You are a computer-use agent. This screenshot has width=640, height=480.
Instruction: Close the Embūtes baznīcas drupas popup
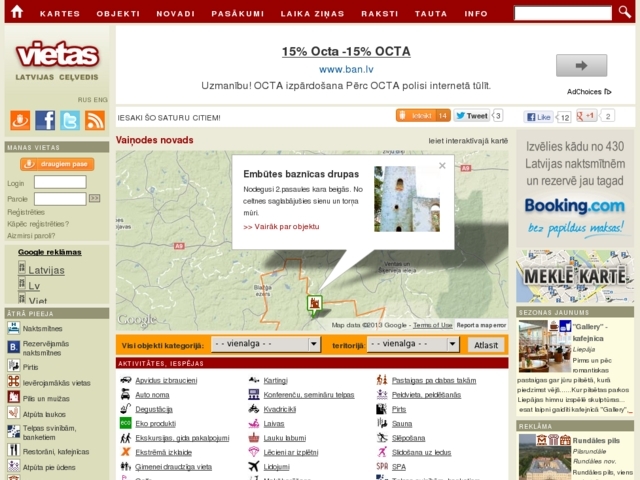(442, 166)
